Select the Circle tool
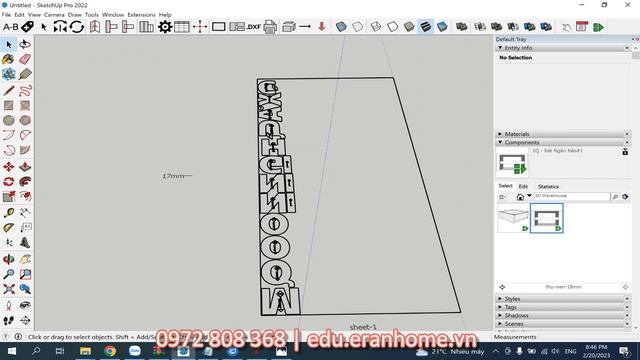This screenshot has height=360, width=640. [x=9, y=120]
